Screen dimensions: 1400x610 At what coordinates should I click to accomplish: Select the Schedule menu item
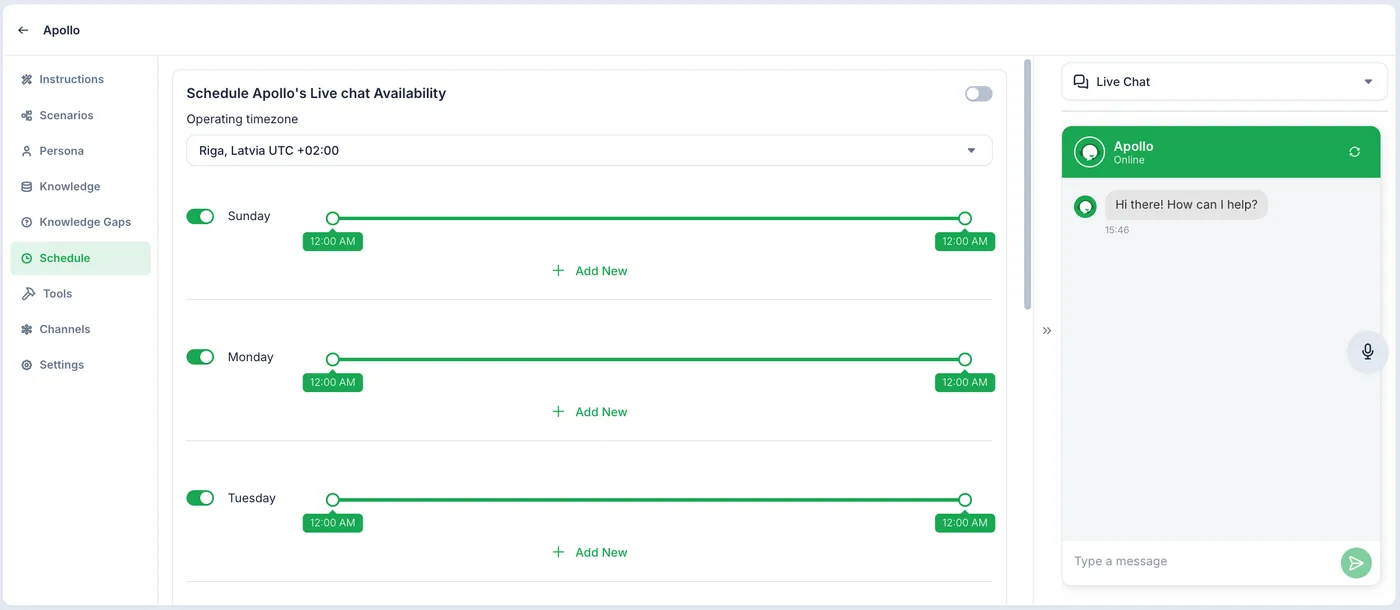81,258
